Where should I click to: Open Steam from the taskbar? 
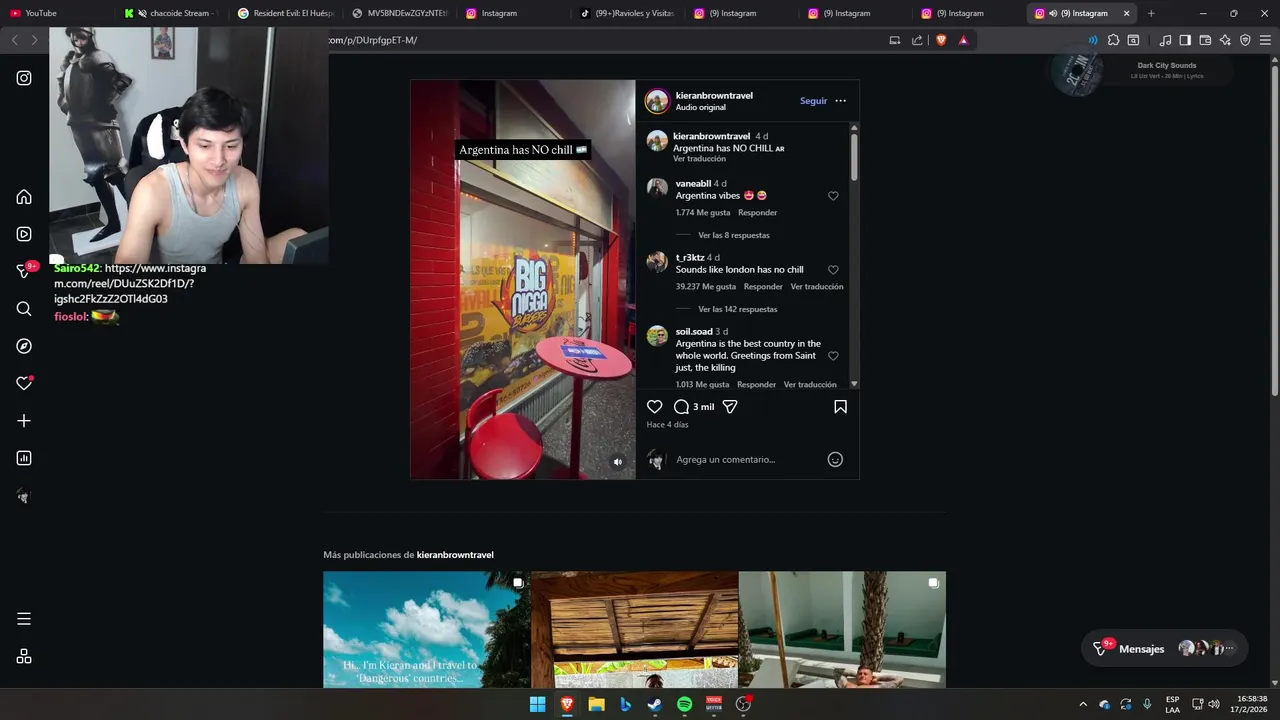655,704
